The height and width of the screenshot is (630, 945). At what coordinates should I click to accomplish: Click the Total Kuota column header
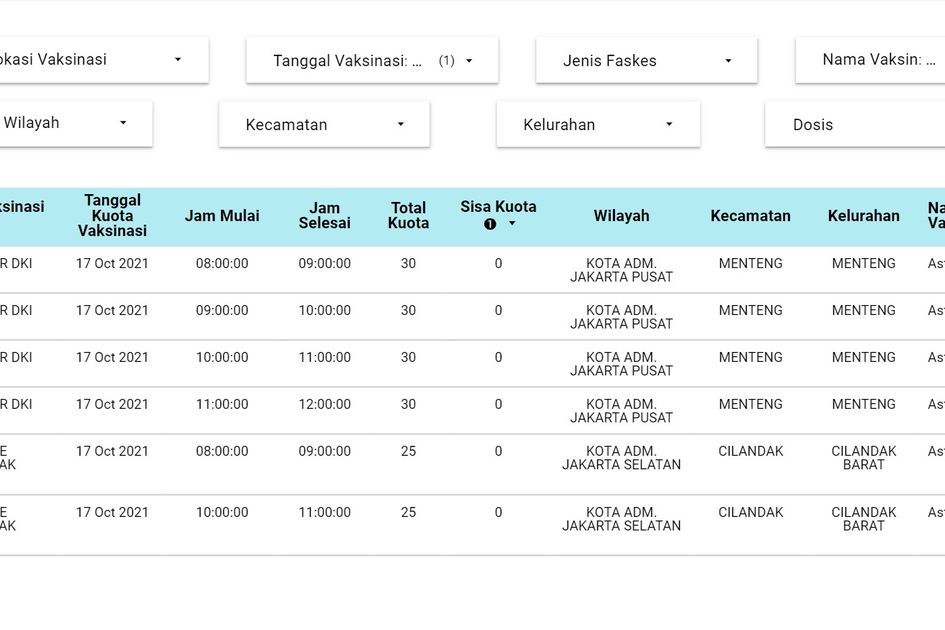point(408,216)
